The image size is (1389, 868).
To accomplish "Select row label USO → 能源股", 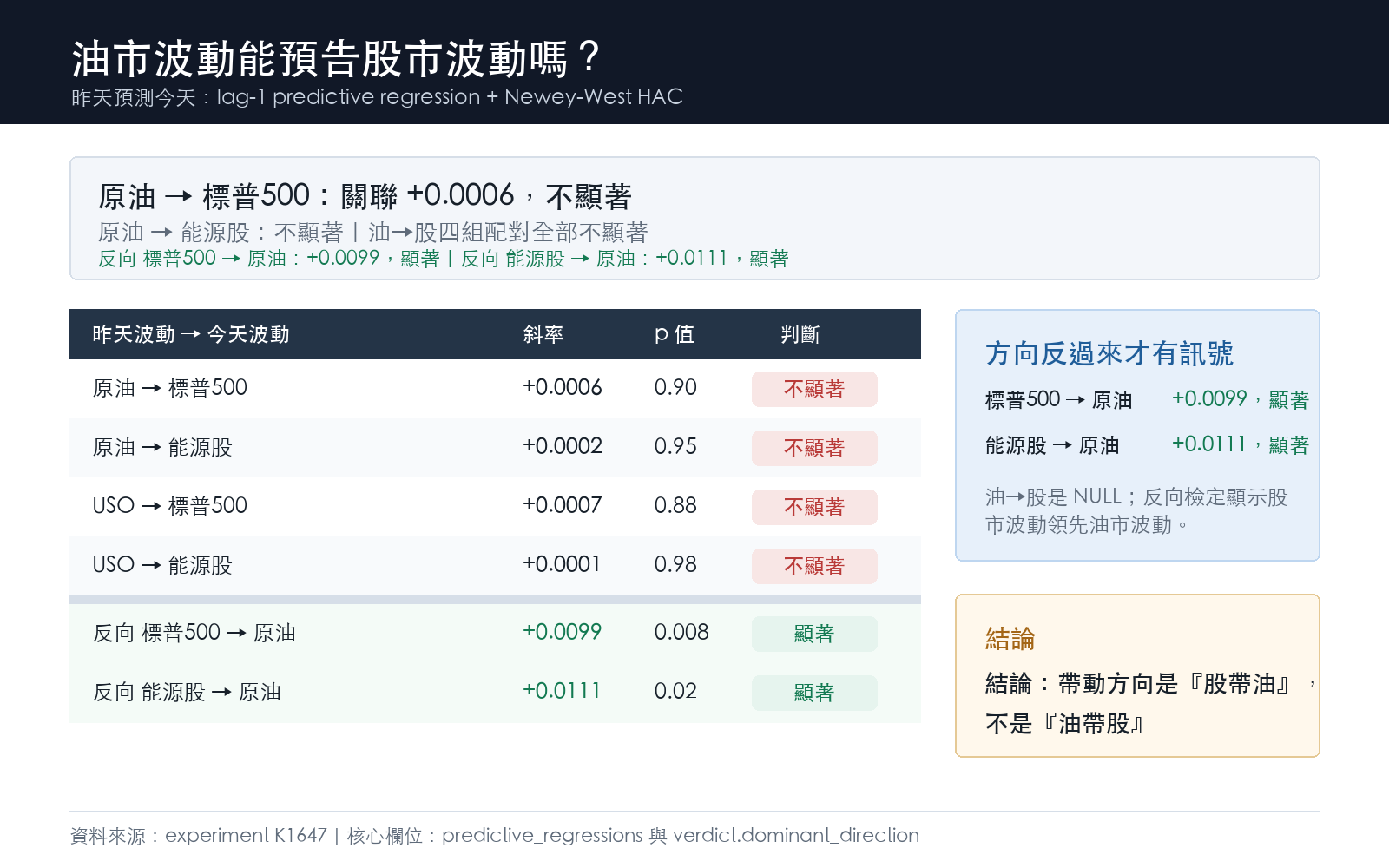I will (162, 565).
